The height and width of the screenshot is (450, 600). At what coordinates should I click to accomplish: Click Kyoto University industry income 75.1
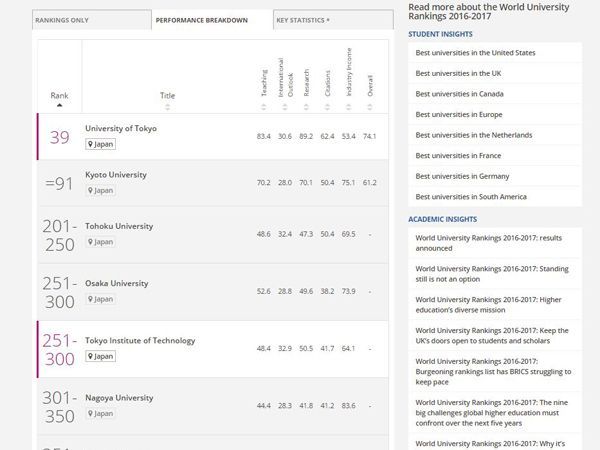(349, 183)
